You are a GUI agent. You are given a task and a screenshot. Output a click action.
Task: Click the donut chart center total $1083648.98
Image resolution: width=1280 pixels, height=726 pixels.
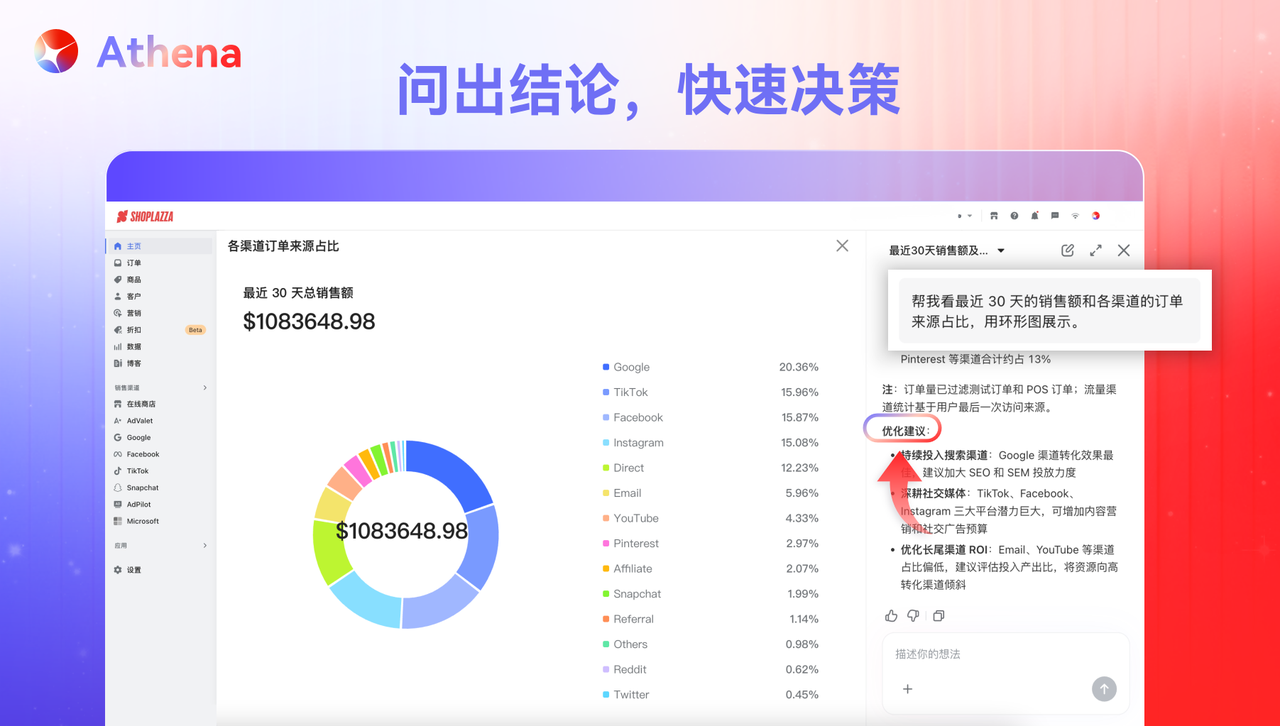click(402, 531)
